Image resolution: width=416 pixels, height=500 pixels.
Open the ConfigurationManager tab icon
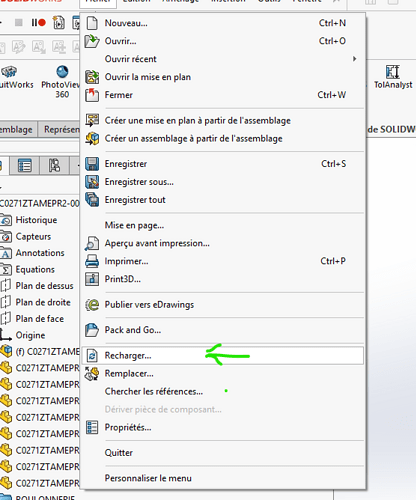tap(54, 165)
